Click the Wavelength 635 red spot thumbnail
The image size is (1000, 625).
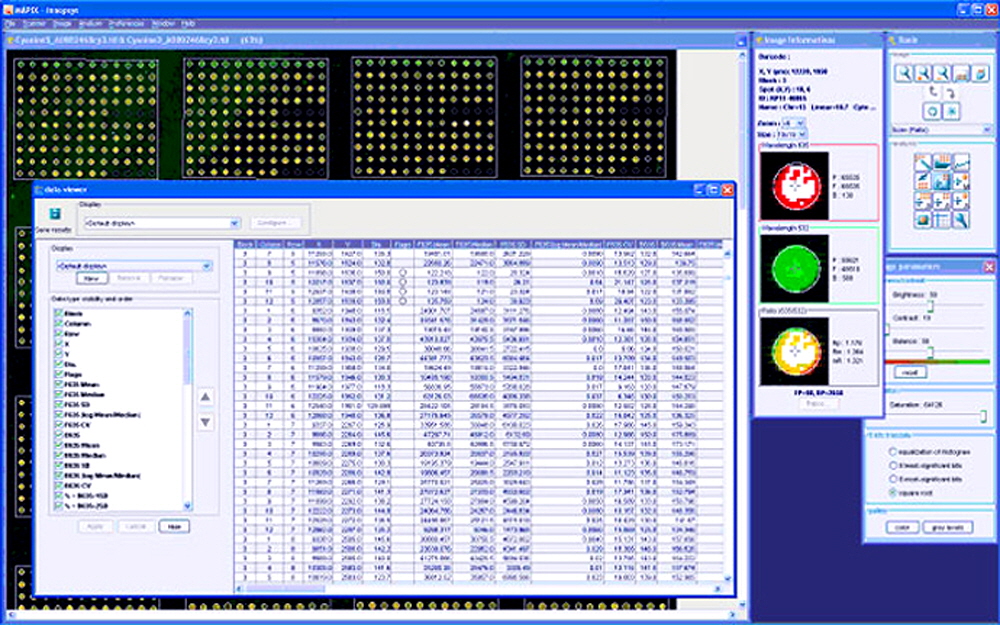pos(795,186)
